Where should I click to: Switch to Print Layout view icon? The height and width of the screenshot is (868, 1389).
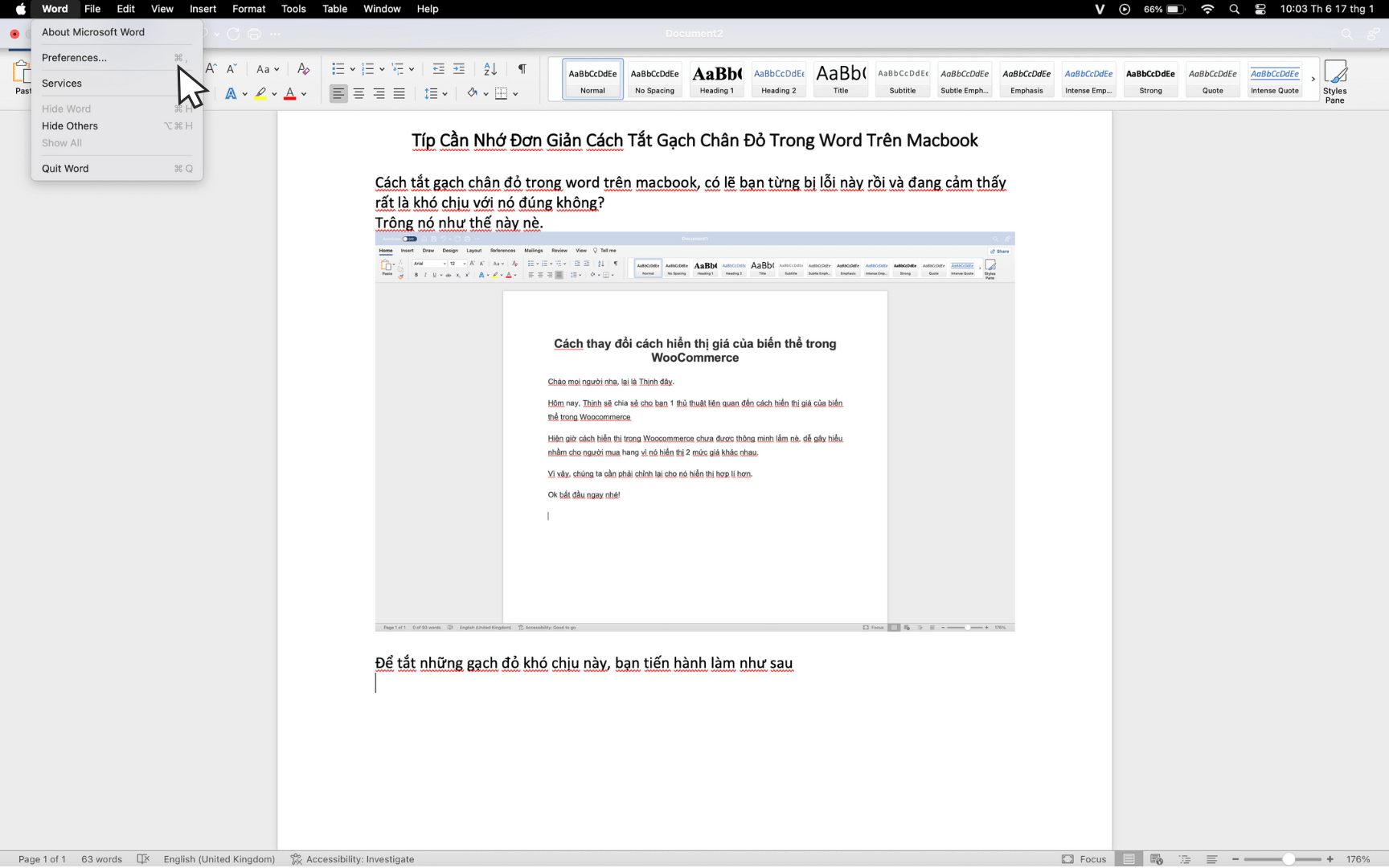coord(1129,859)
